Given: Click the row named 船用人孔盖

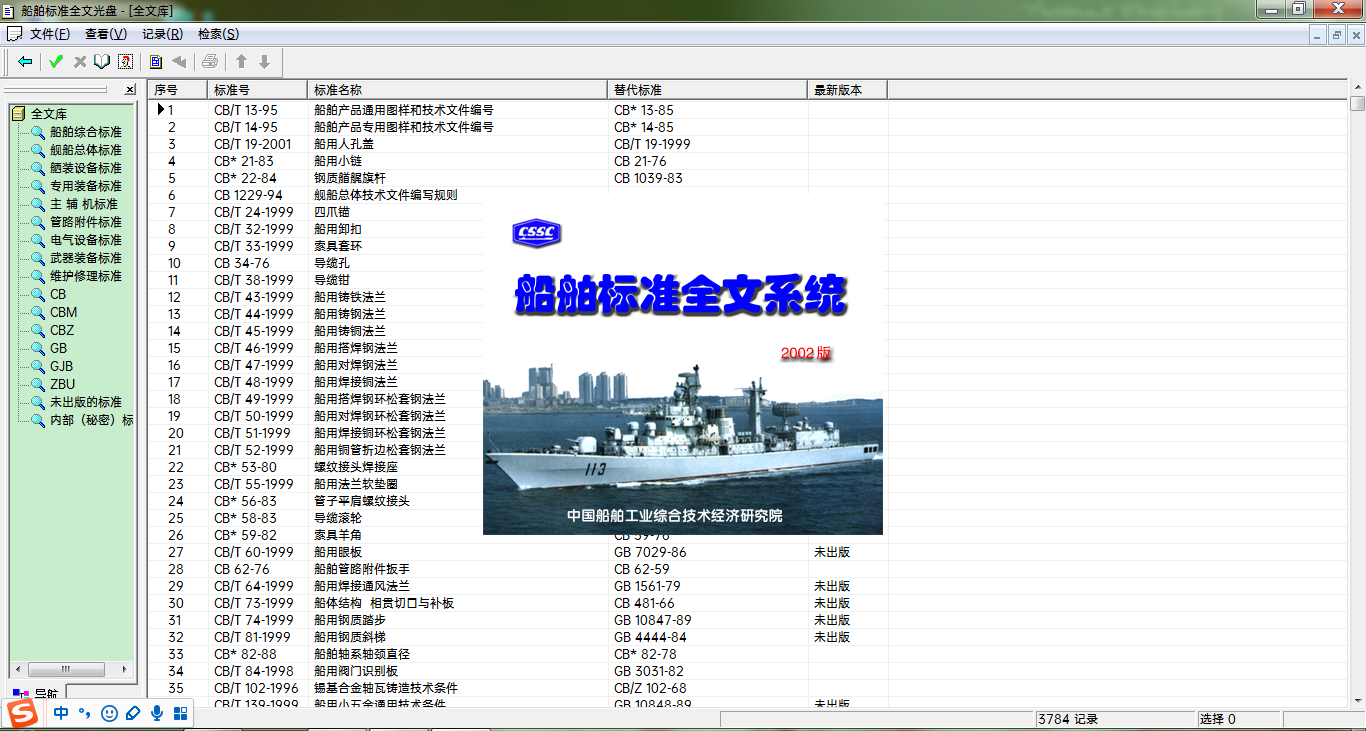Looking at the screenshot, I should (x=748, y=144).
